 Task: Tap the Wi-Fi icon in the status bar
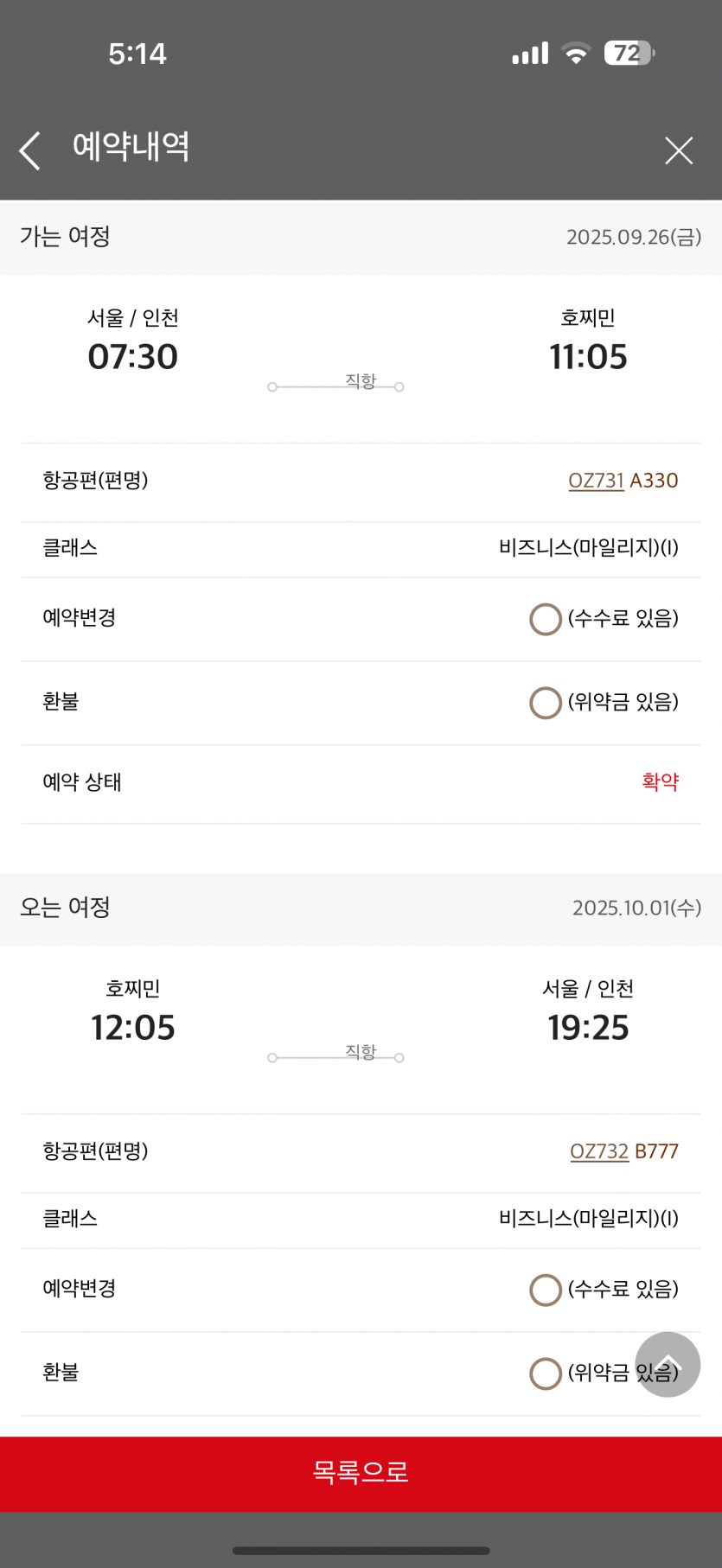pos(576,54)
